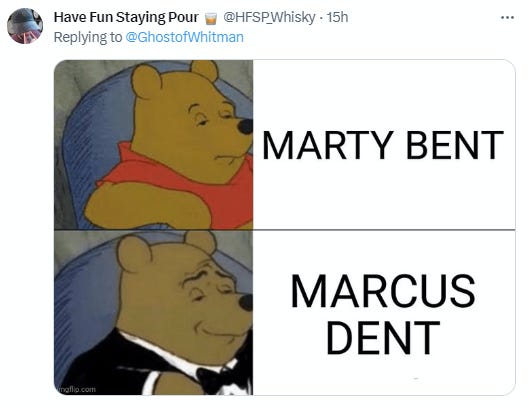Click the dividing line between meme panels
Screen dimensions: 529x408
284,230
